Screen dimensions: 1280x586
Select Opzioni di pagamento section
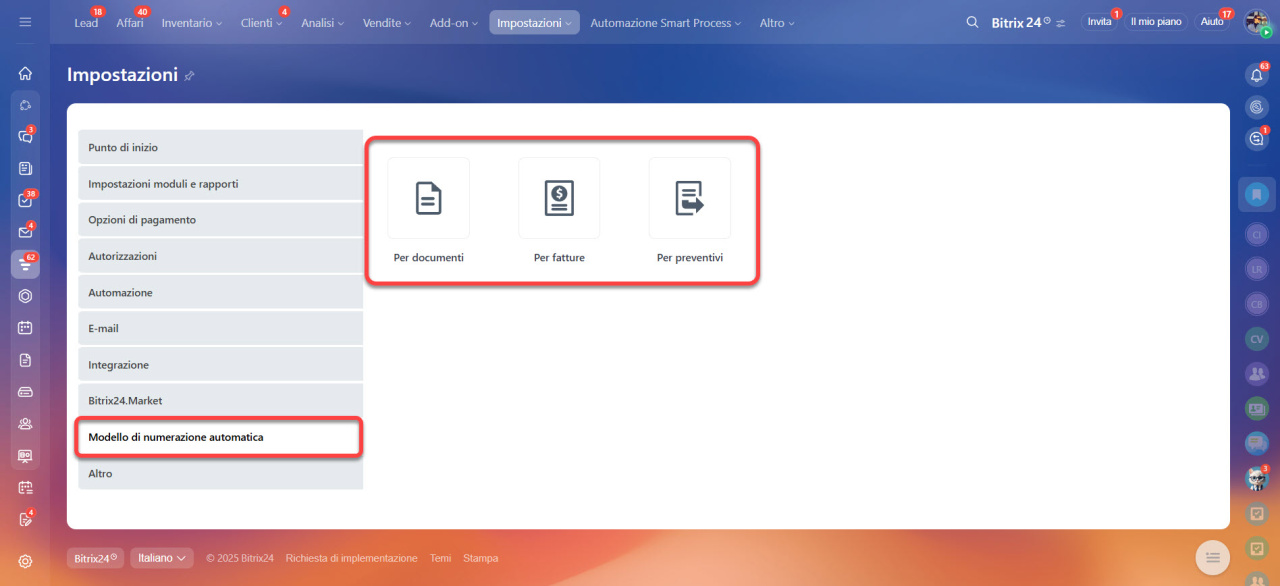point(220,220)
